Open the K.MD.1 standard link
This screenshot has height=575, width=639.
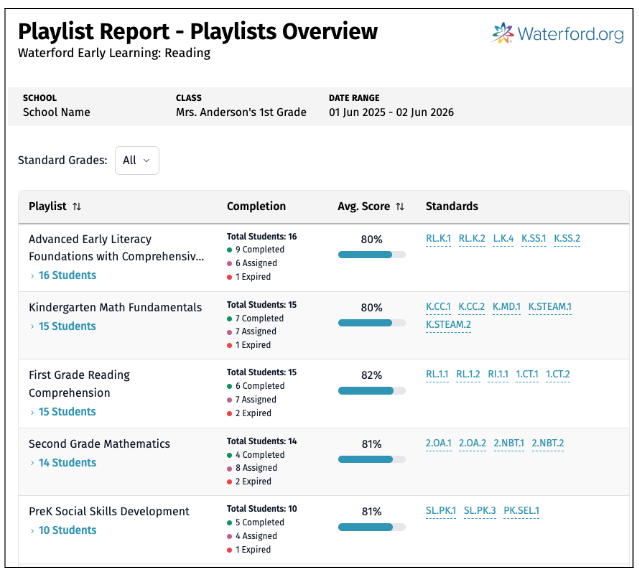point(506,307)
